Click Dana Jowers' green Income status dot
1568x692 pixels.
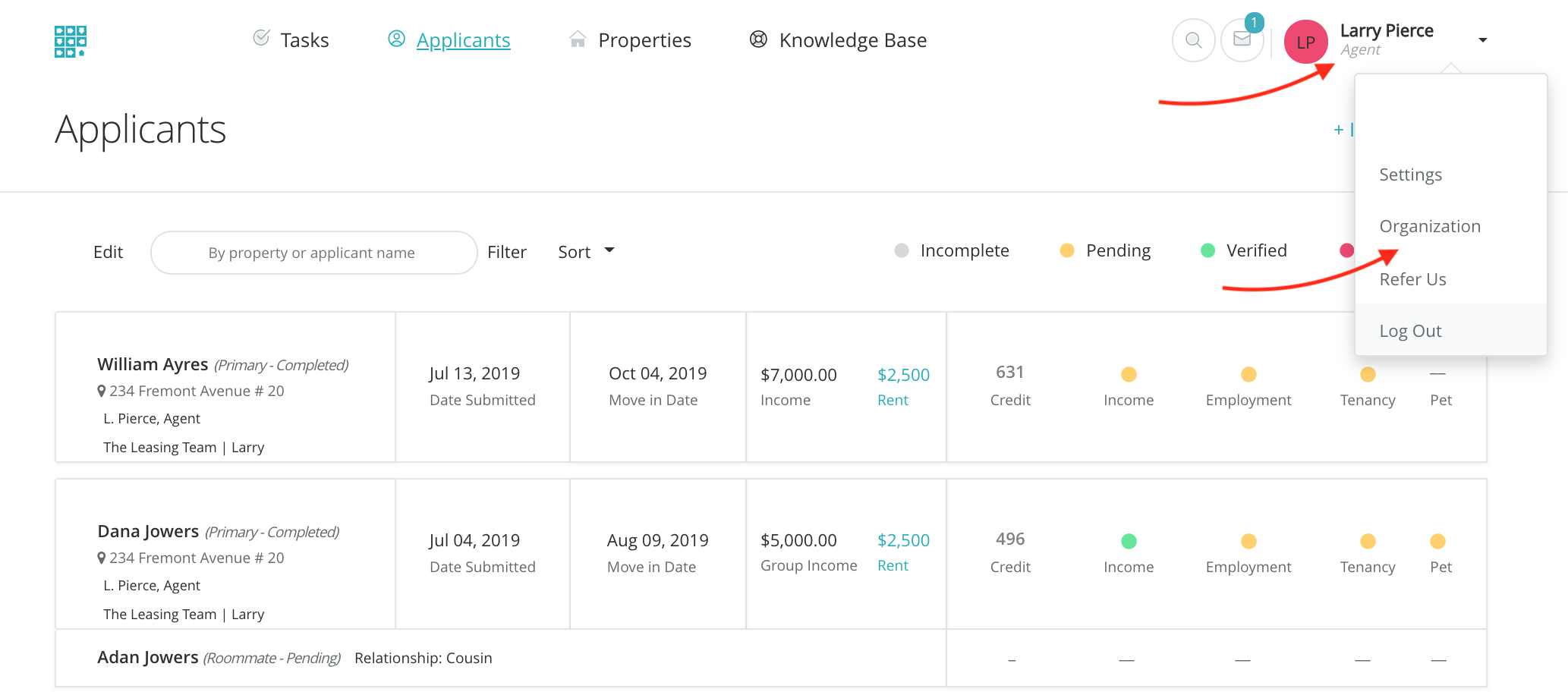coord(1129,541)
